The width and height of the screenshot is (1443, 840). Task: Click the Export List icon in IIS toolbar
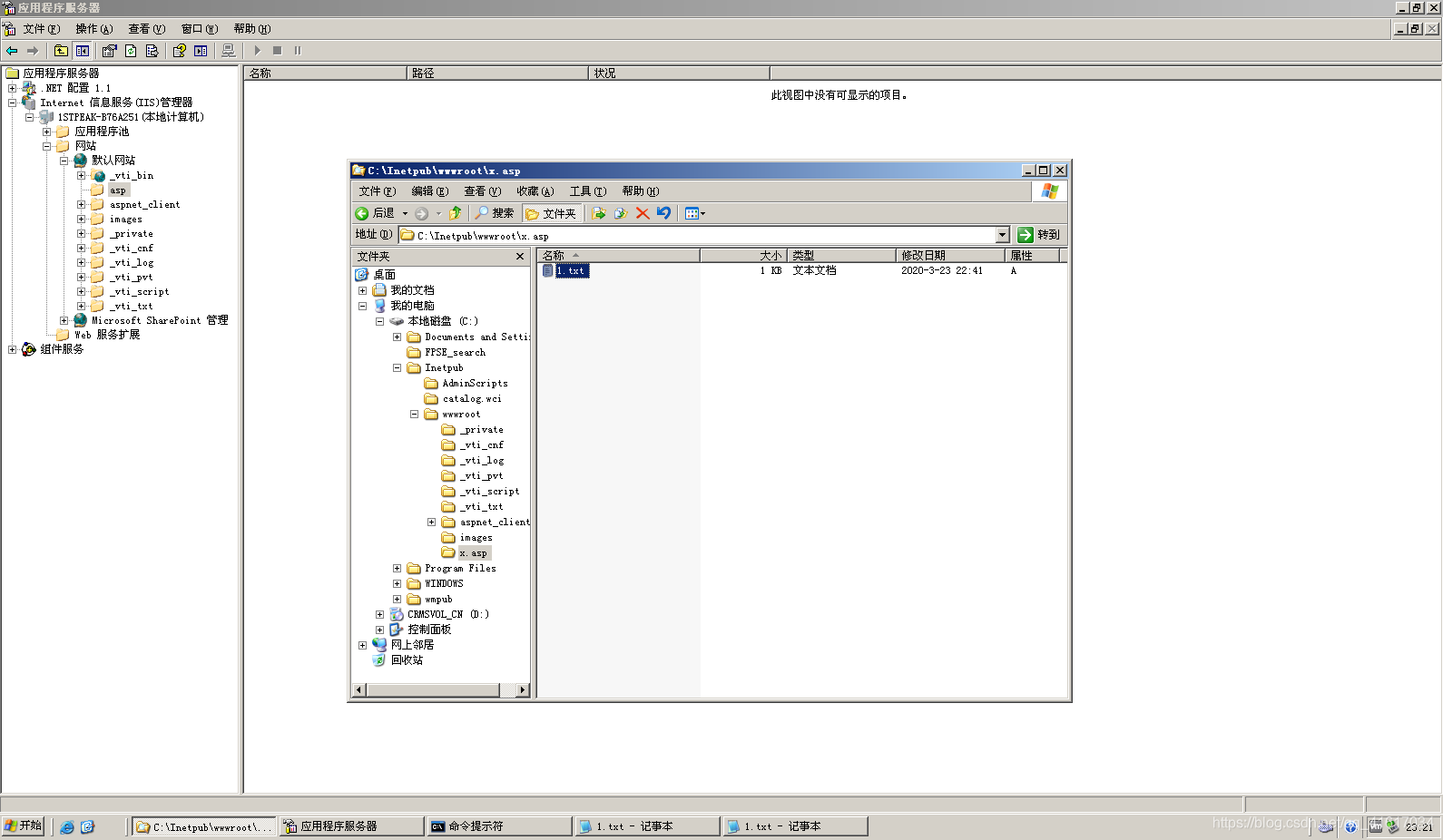tap(152, 51)
